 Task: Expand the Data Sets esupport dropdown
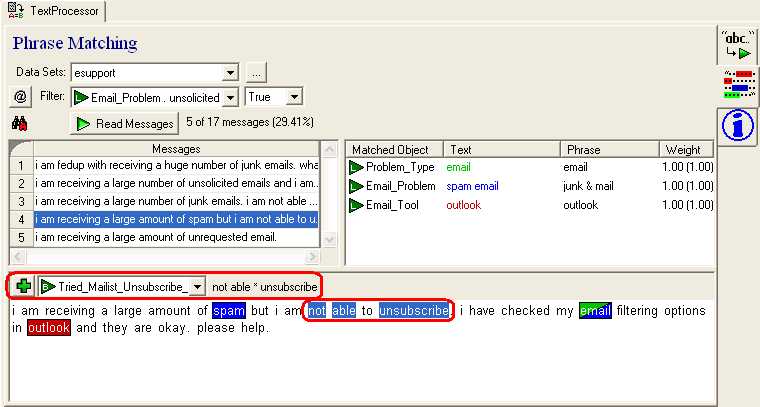(x=230, y=73)
